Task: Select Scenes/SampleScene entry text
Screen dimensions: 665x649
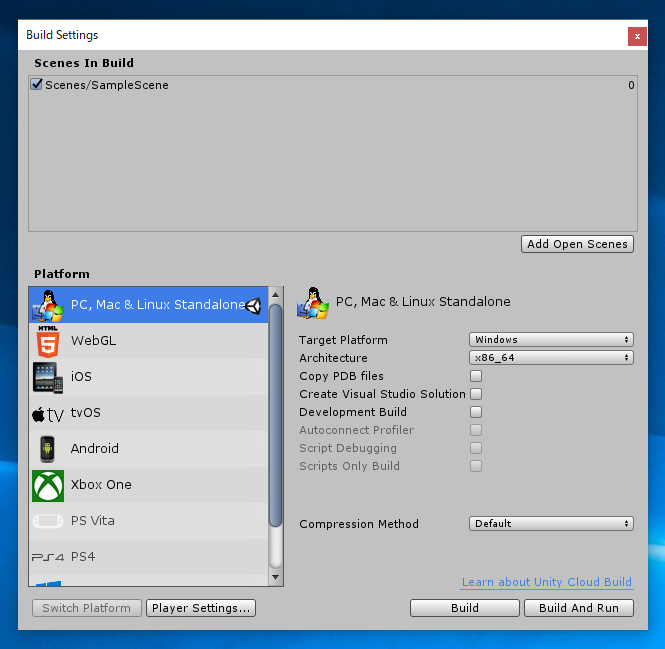Action: [107, 85]
